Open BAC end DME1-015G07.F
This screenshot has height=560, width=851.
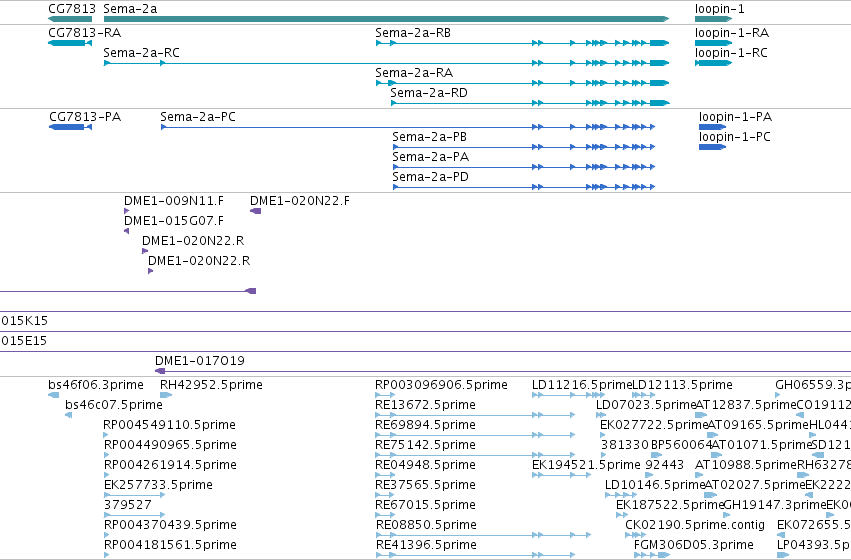click(x=174, y=221)
